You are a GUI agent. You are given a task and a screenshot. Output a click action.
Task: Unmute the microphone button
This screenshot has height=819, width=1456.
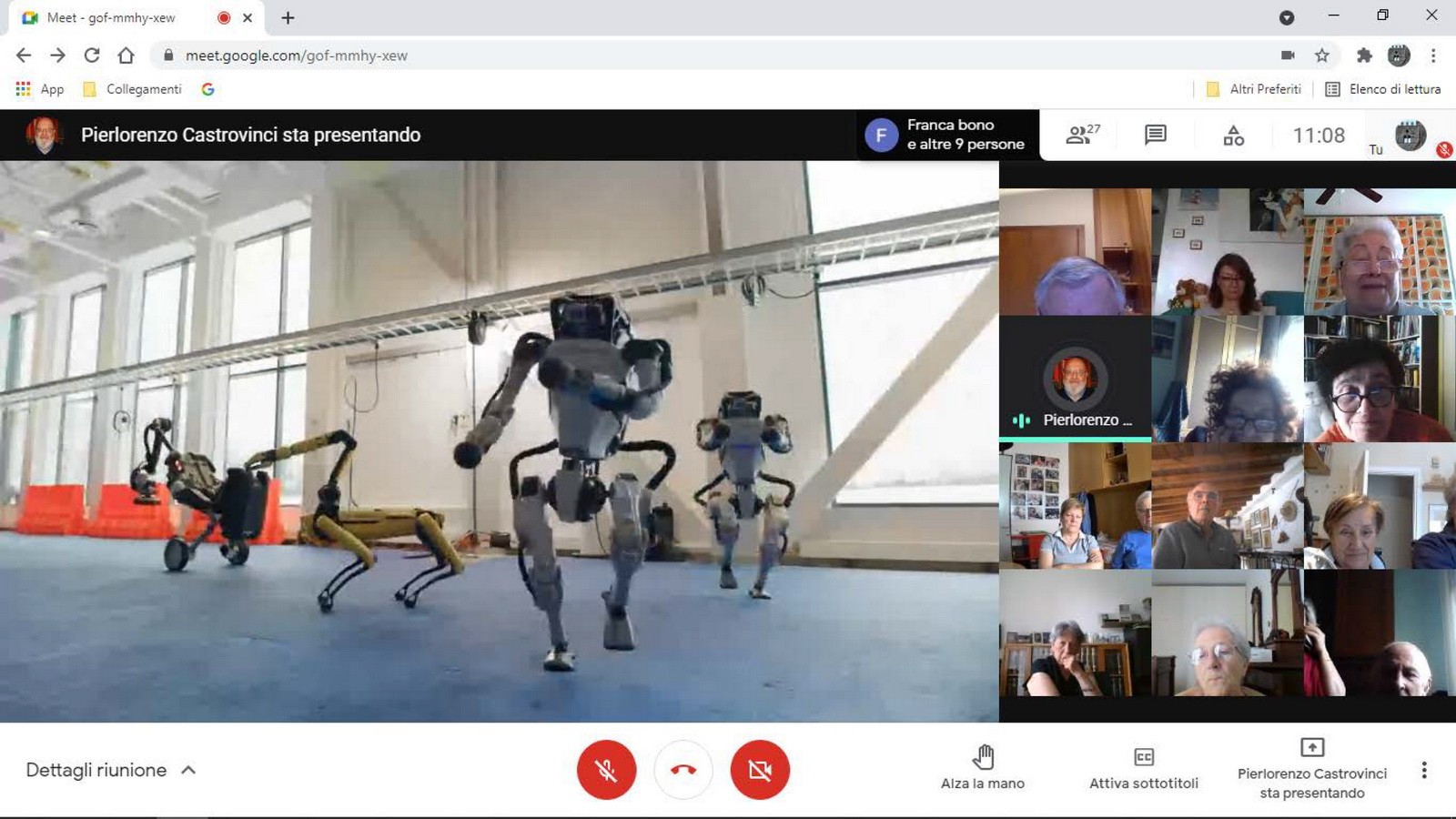click(606, 770)
